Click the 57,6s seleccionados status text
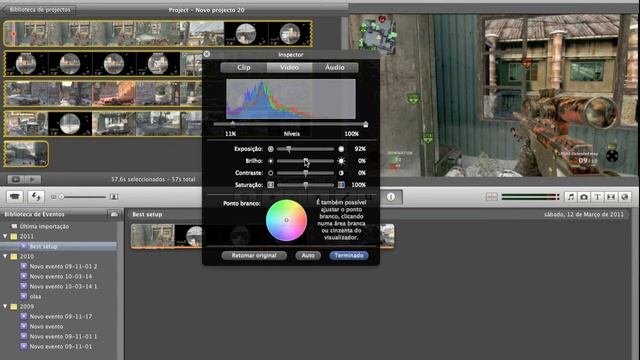The height and width of the screenshot is (360, 640). point(153,179)
